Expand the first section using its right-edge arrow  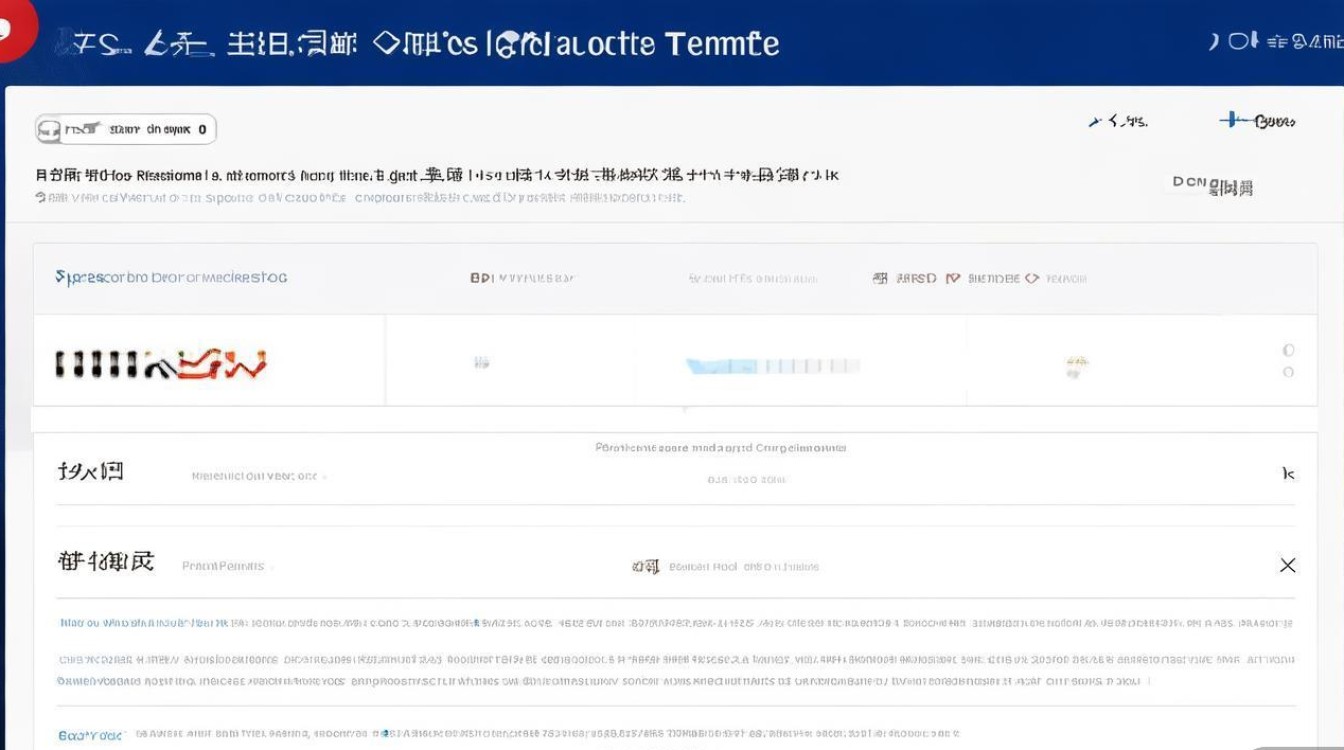click(1289, 473)
